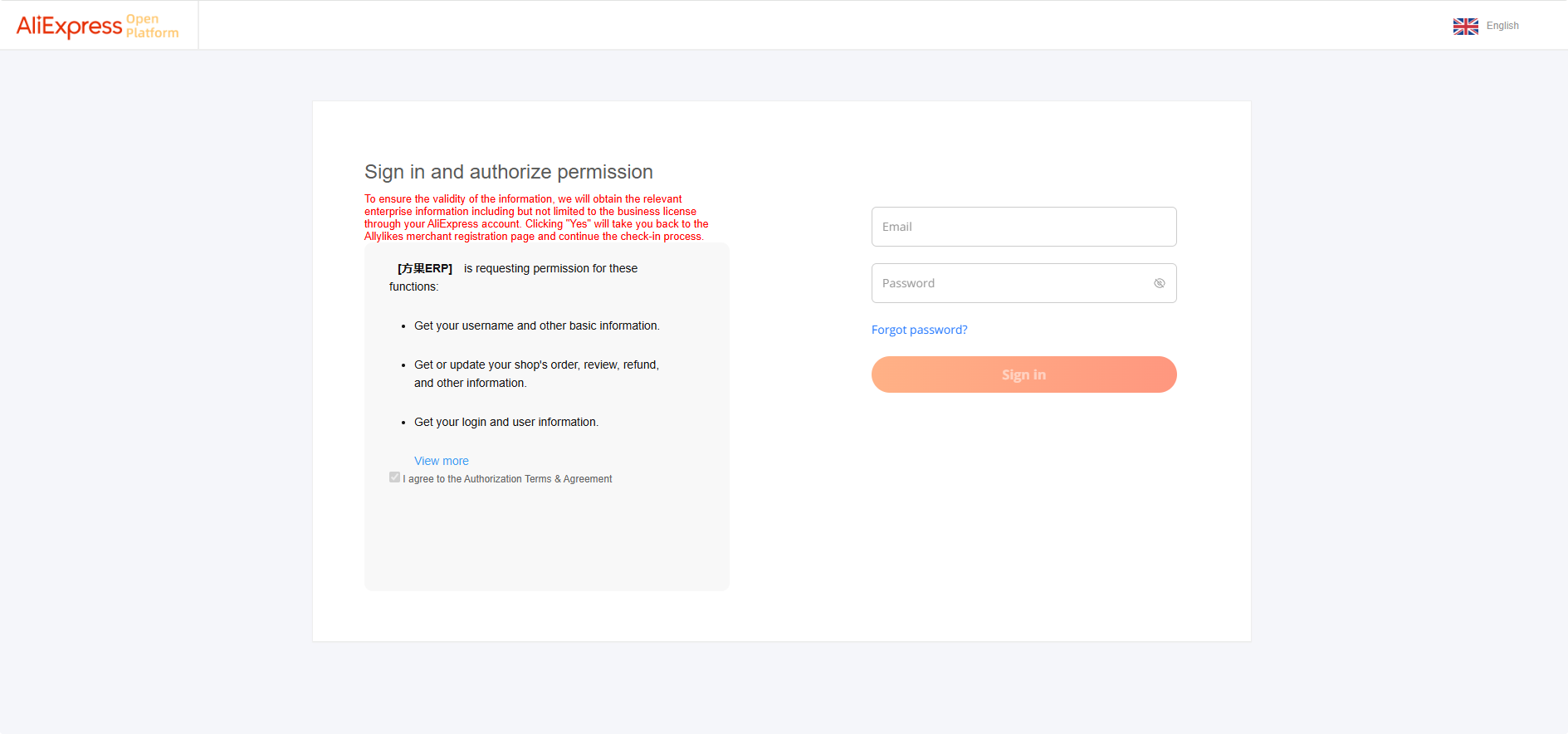Click 'is requesting permission for these' text
The height and width of the screenshot is (734, 1568).
tap(550, 268)
